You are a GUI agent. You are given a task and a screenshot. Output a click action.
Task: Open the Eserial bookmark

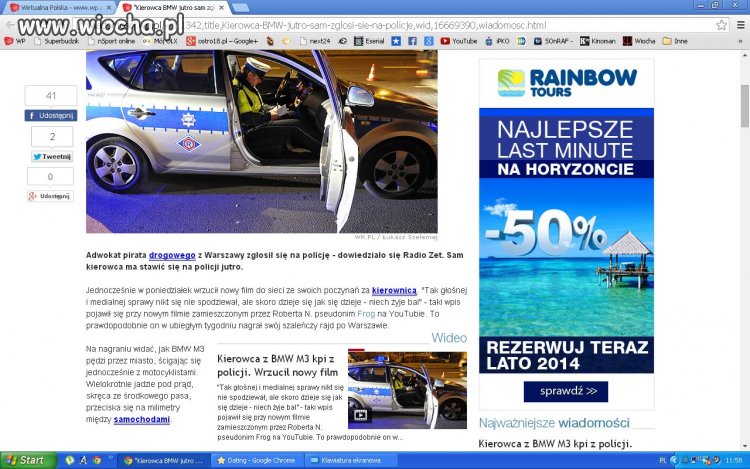click(369, 41)
